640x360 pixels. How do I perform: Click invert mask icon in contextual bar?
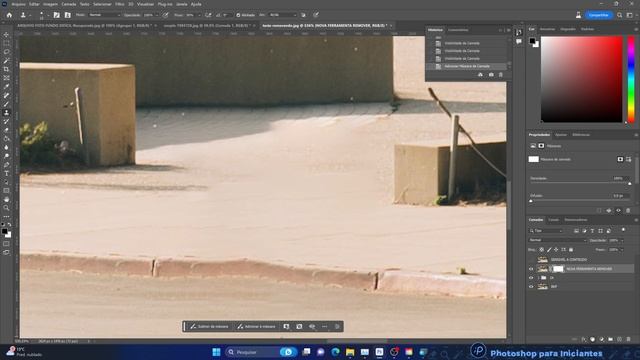[299, 327]
